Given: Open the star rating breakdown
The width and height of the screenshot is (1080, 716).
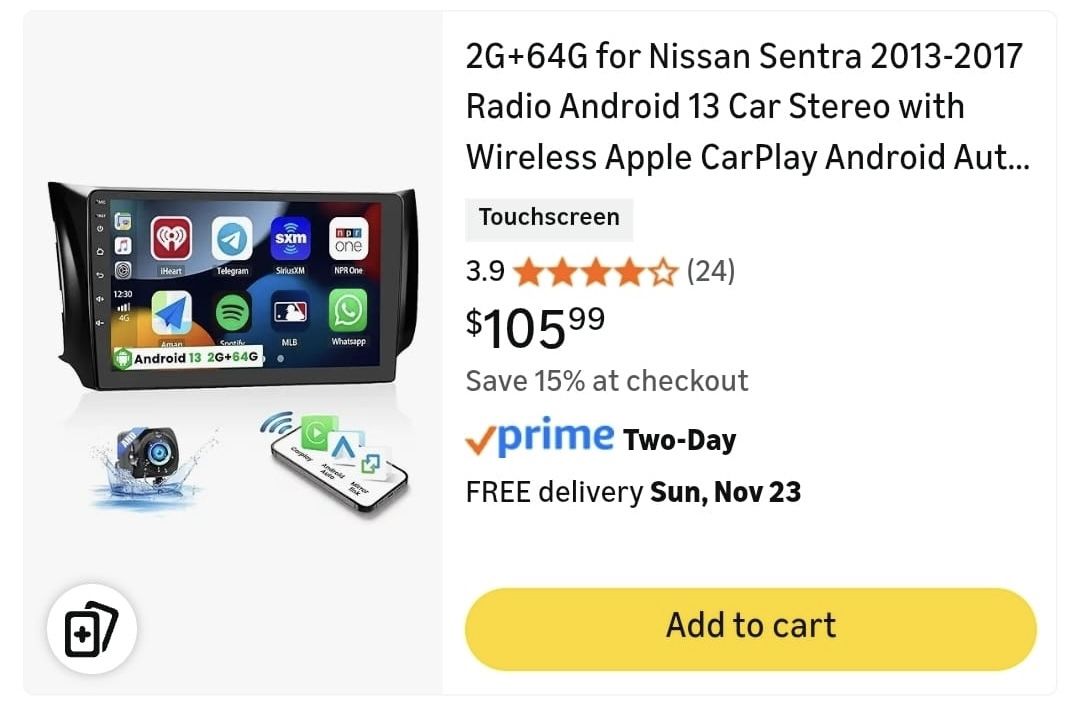Looking at the screenshot, I should (x=596, y=272).
